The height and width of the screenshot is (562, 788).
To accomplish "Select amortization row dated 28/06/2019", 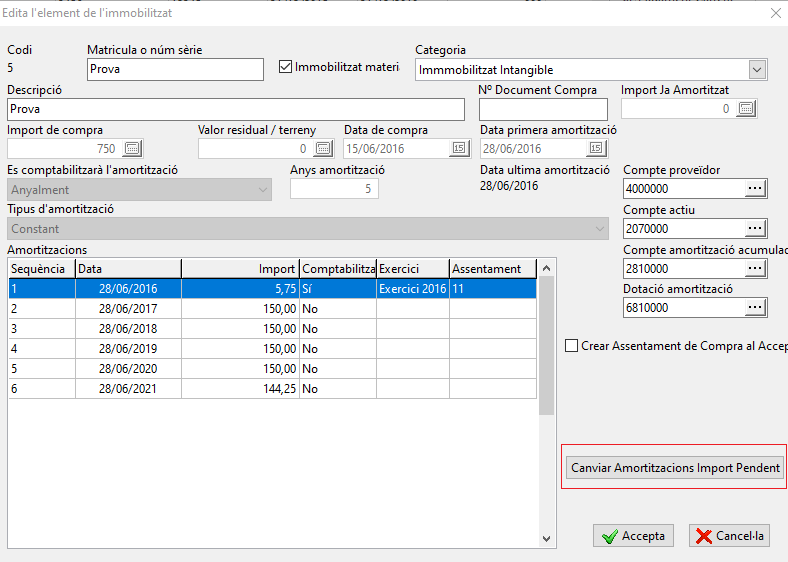I will (272, 349).
